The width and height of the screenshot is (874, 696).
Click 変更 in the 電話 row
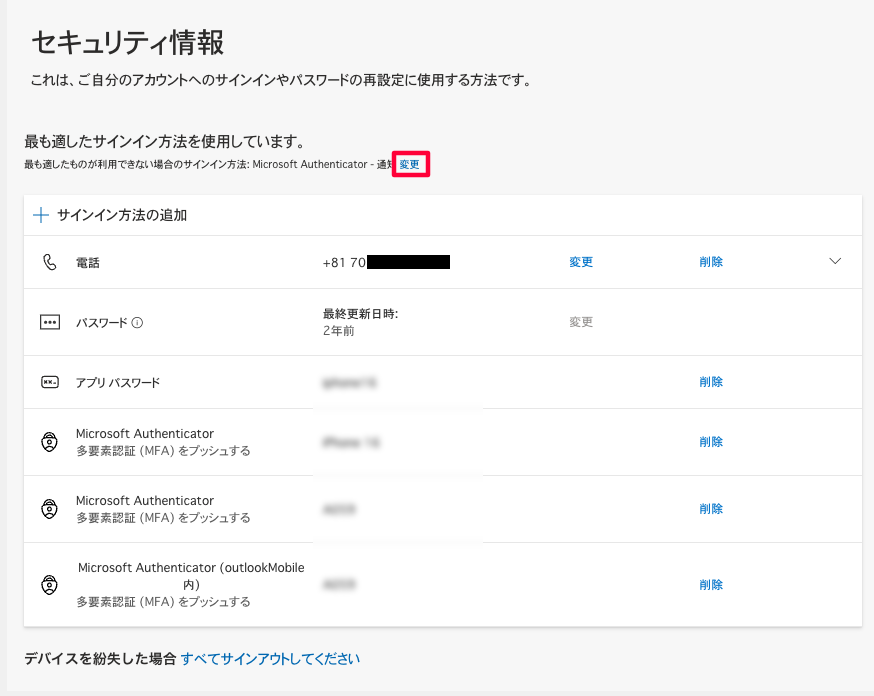click(x=581, y=262)
